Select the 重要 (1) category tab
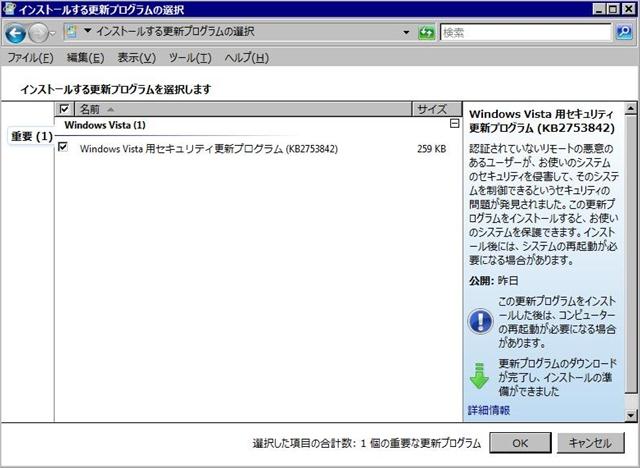Screen dimensions: 640x468 (x=32, y=136)
